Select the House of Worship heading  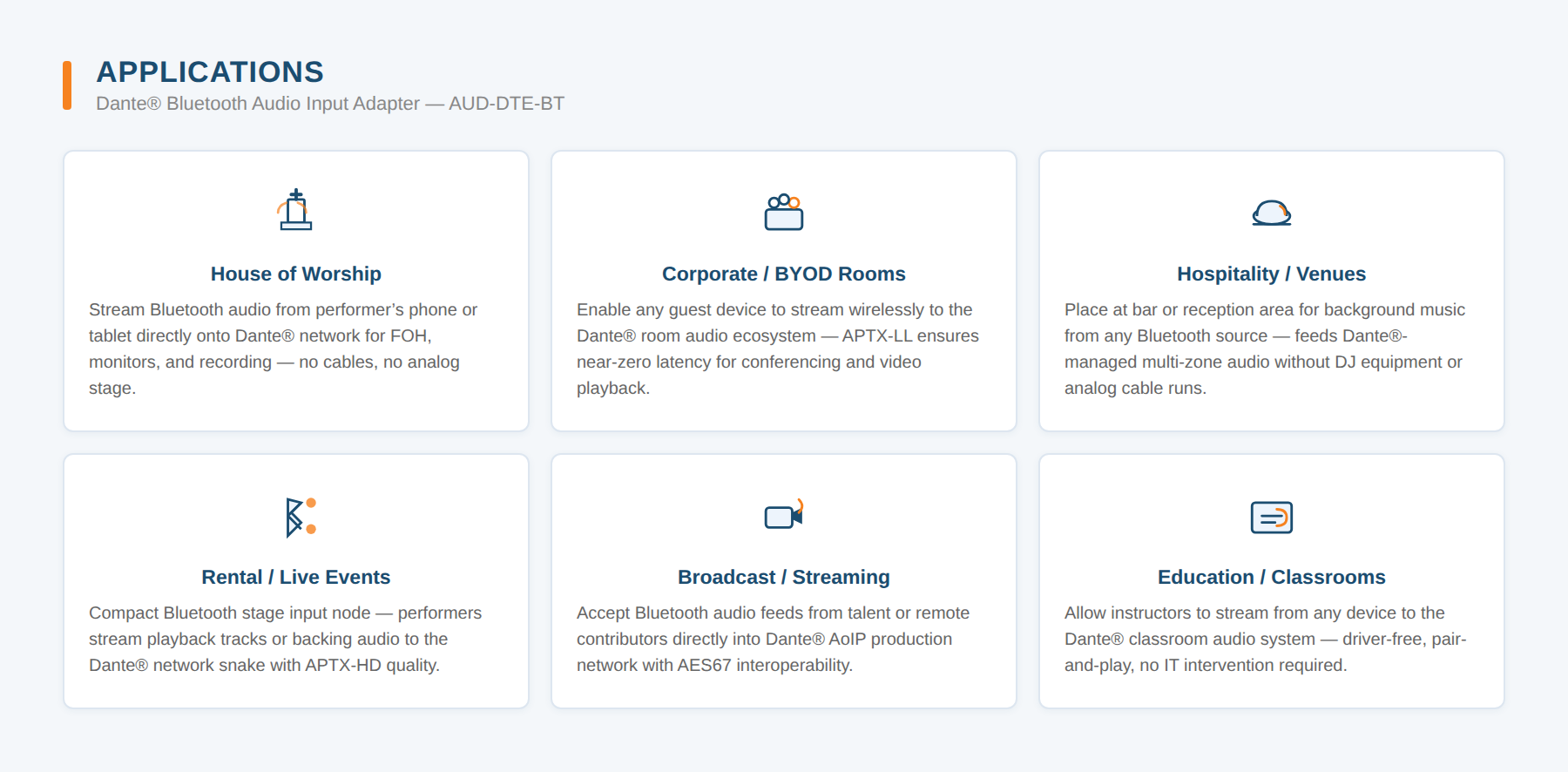pyautogui.click(x=296, y=274)
